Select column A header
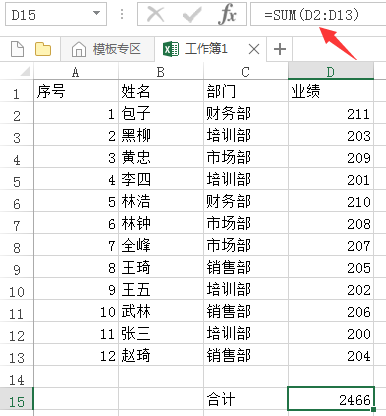386x416 pixels. [76, 72]
